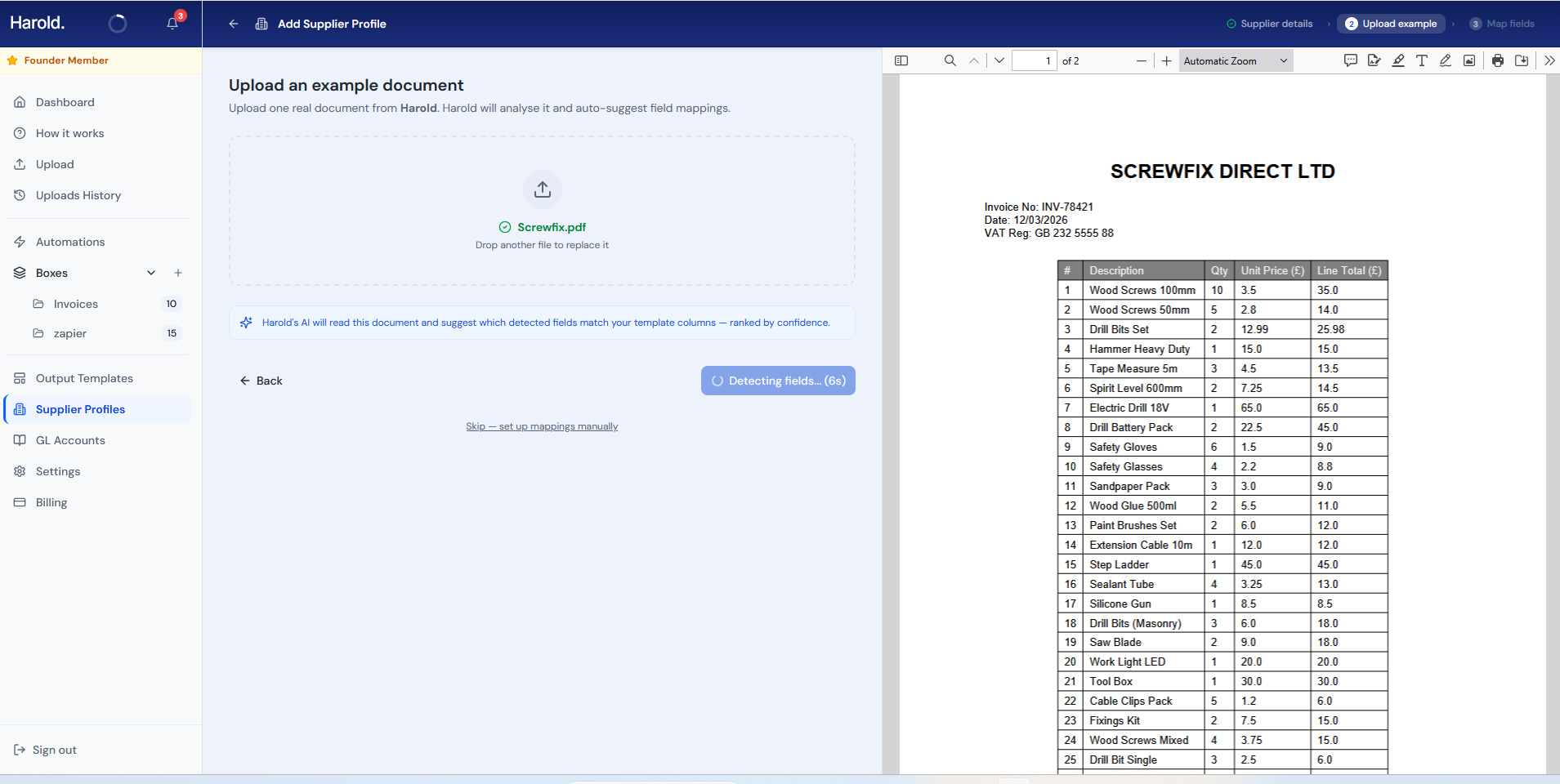Viewport: 1560px width, 784px height.
Task: Click the Back button
Action: point(261,381)
